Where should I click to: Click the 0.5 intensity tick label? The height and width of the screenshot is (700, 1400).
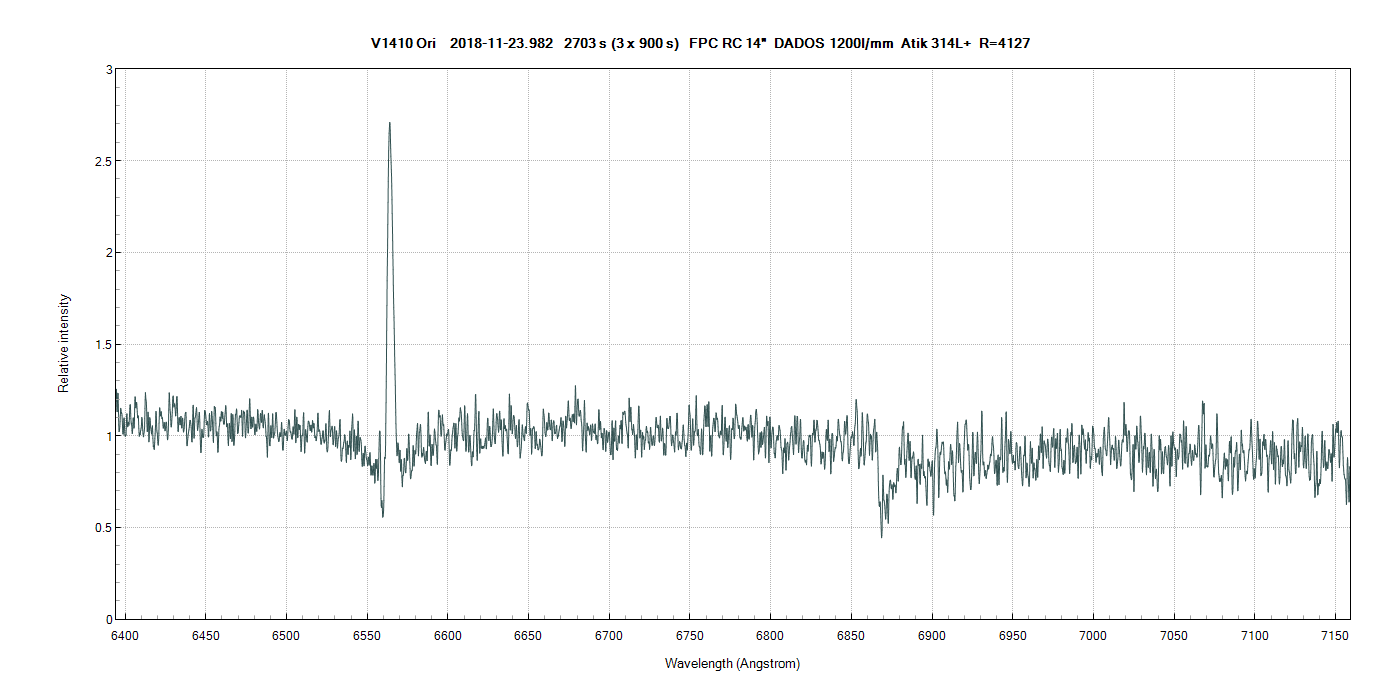[x=103, y=528]
